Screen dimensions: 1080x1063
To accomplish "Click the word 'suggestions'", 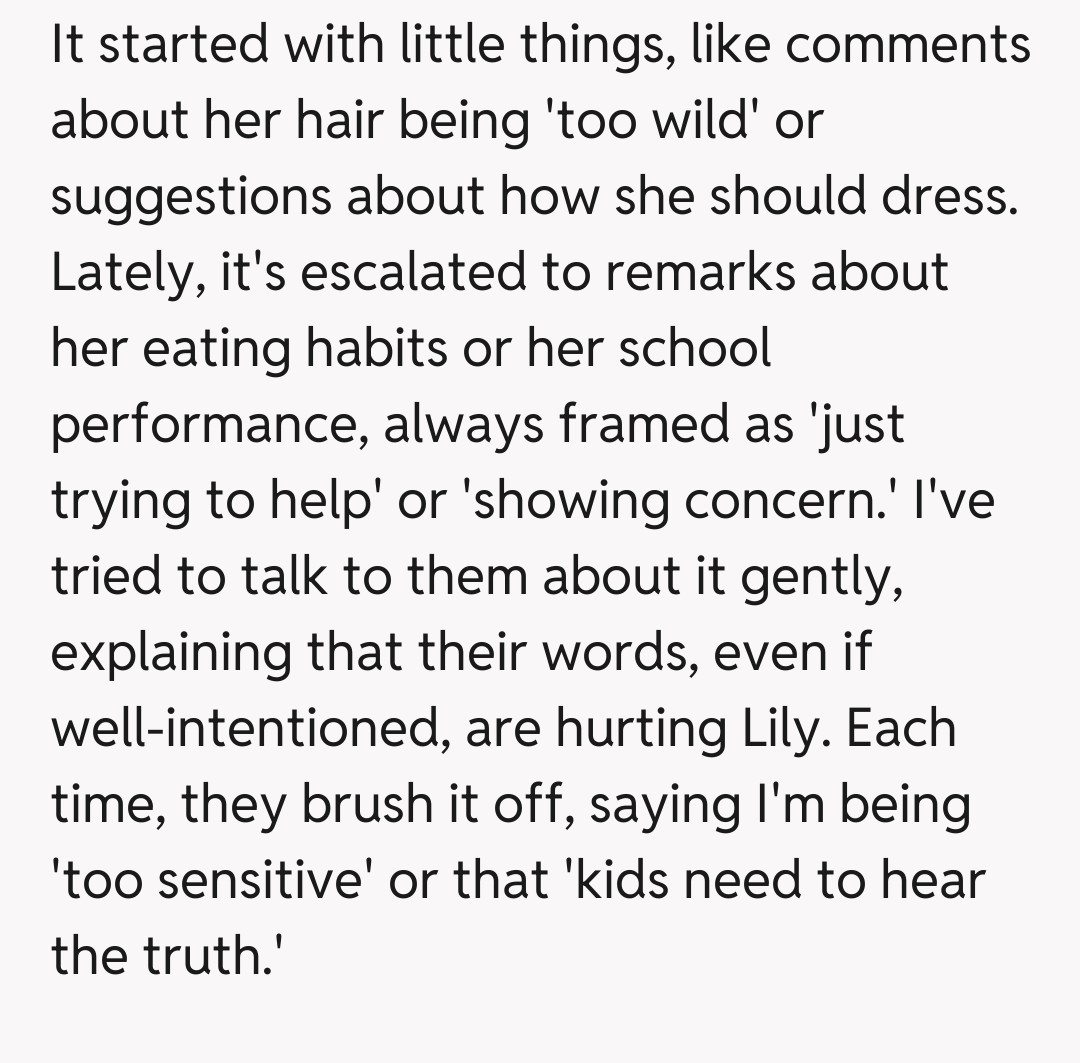I will click(190, 197).
